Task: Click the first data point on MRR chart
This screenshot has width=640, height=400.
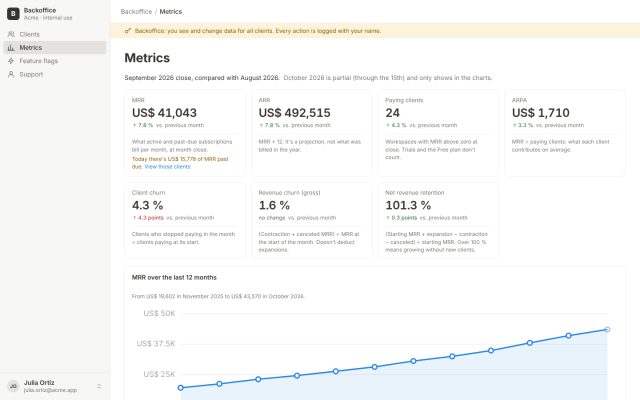Action: tap(181, 388)
